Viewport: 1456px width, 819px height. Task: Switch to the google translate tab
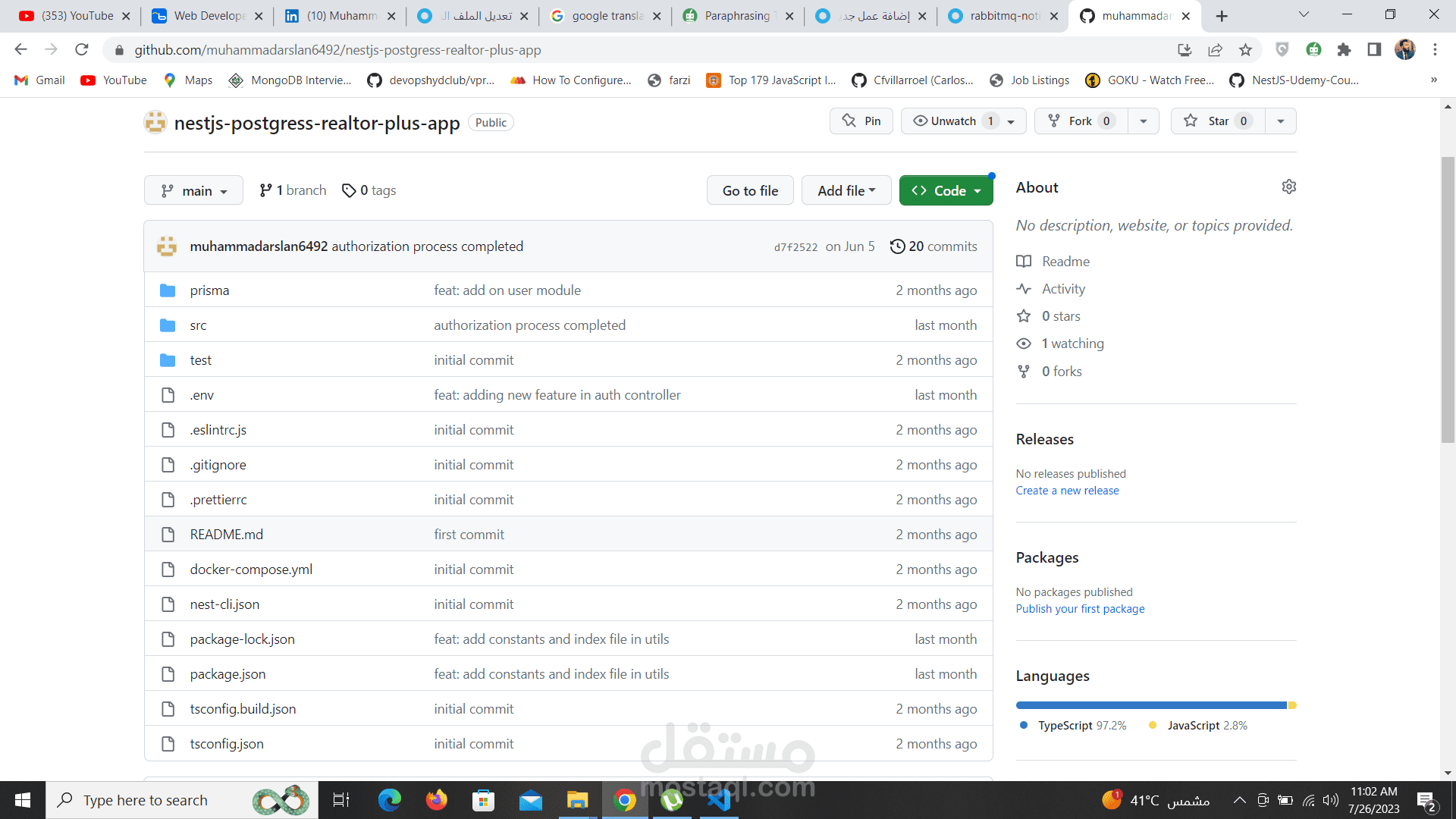point(607,16)
